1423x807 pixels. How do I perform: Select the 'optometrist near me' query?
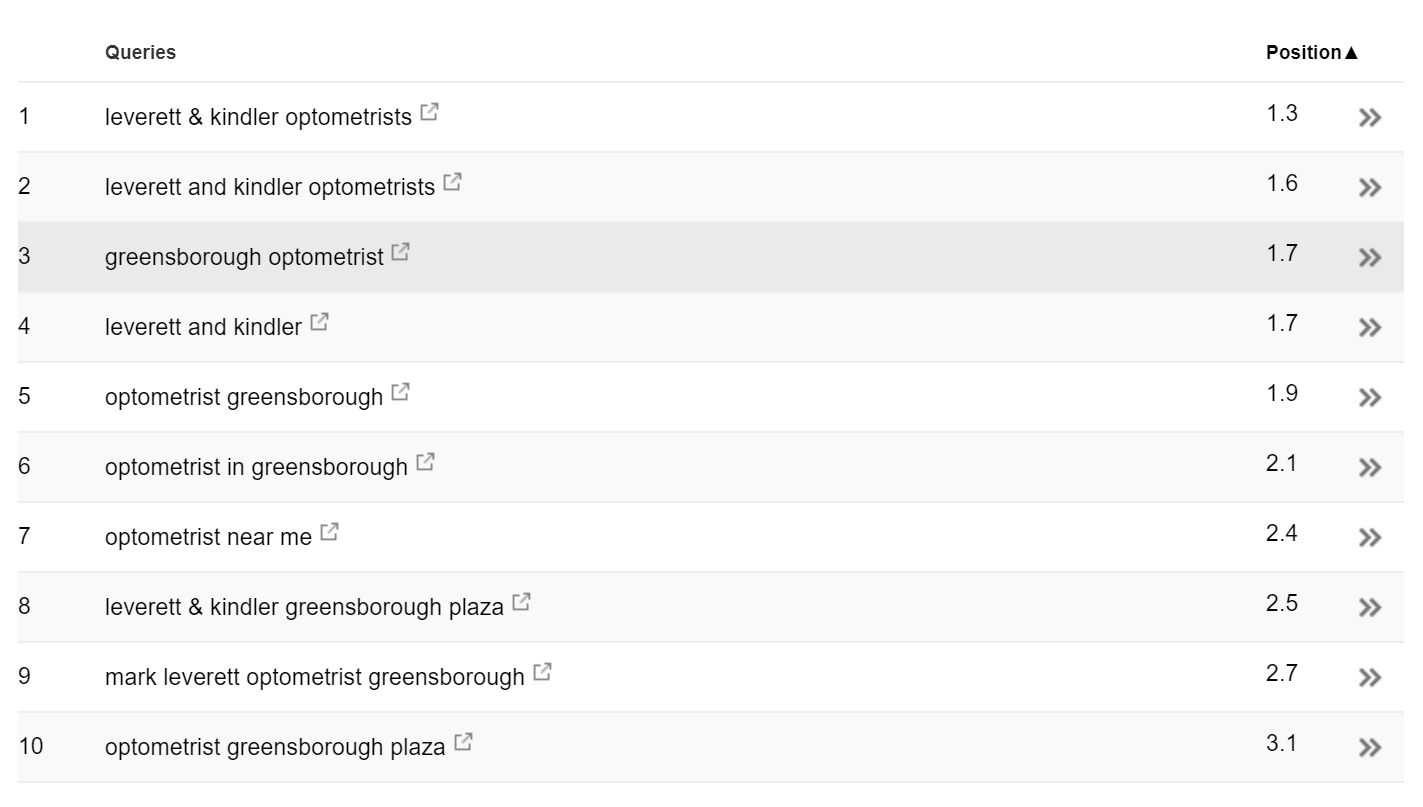click(208, 537)
